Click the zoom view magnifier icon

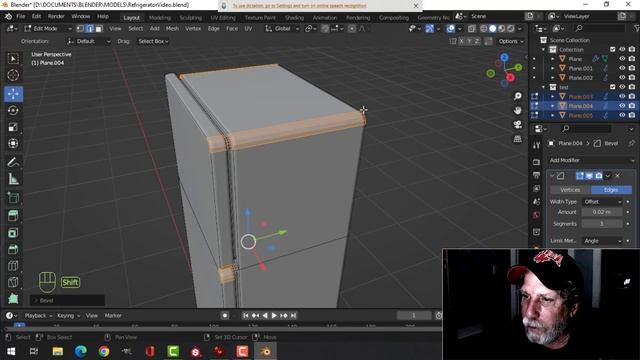pos(518,96)
